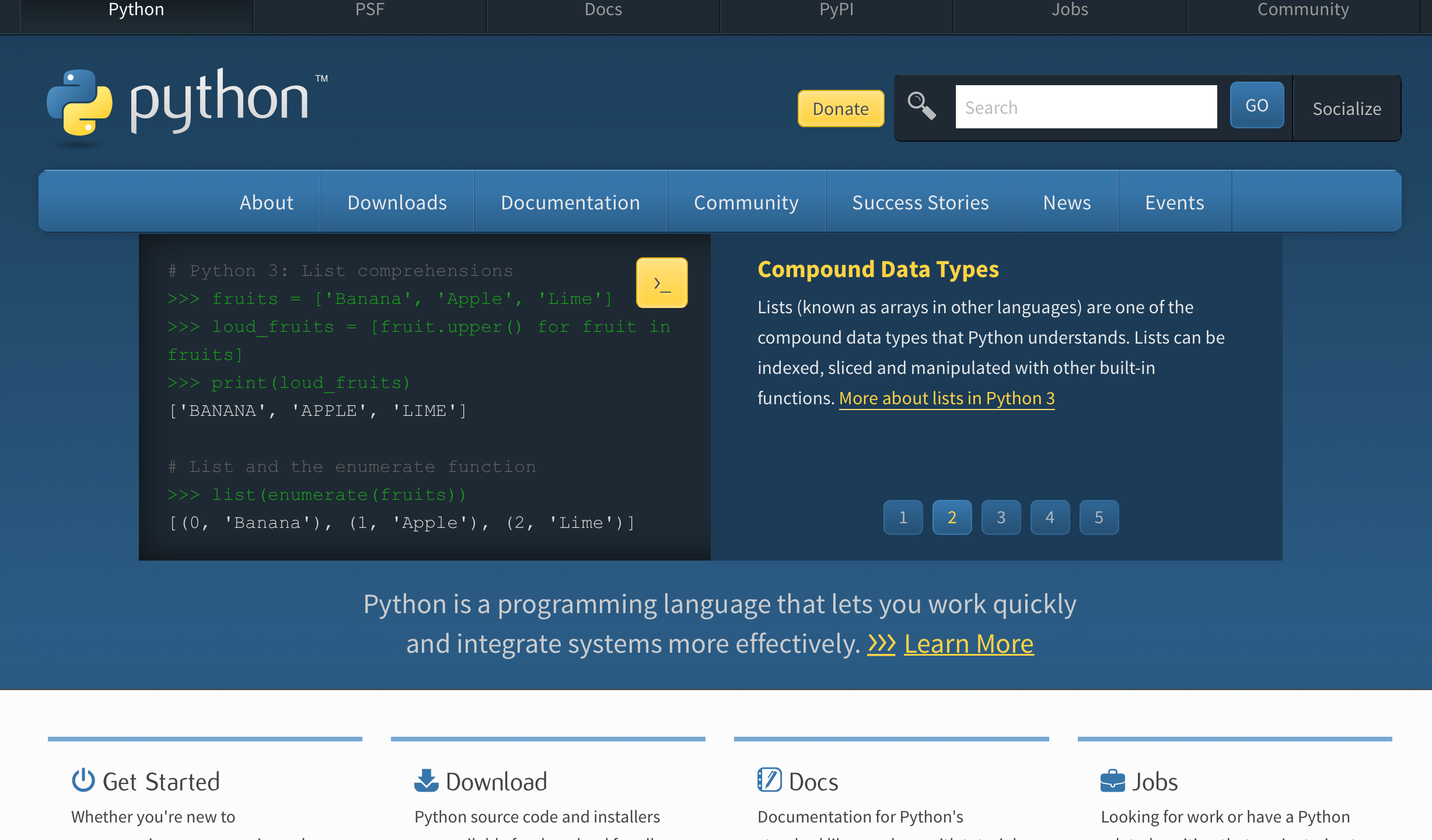Click the list comprehensions comment line

pos(341,271)
